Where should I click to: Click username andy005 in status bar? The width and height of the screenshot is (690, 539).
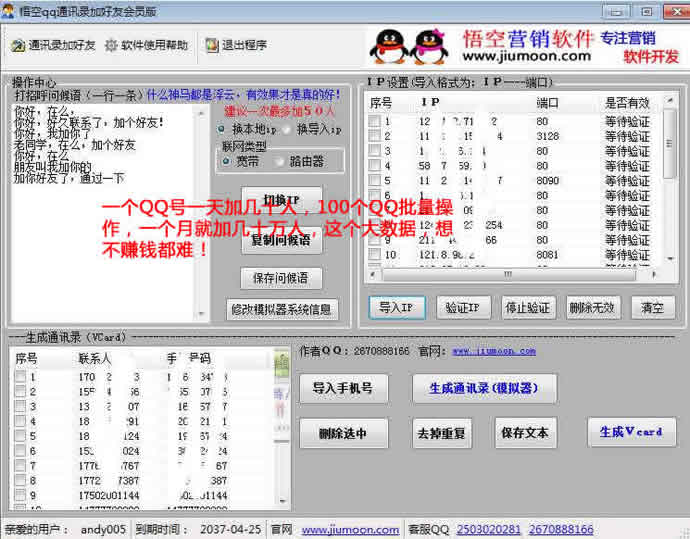click(x=103, y=529)
